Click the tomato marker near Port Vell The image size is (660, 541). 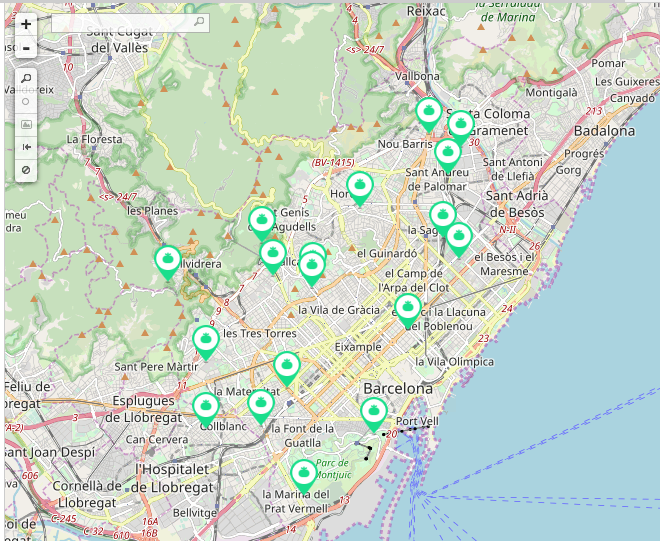coord(374,411)
